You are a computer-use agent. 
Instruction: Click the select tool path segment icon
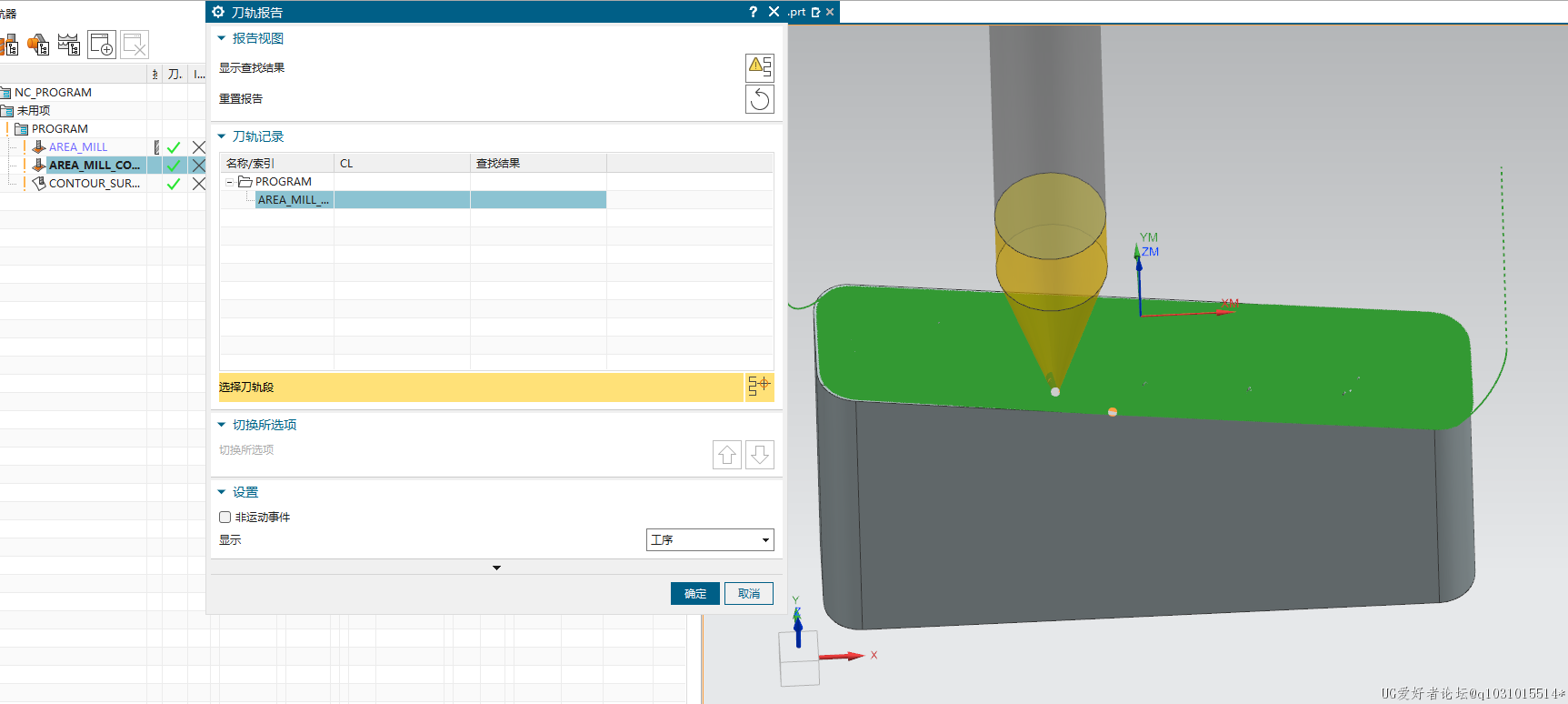coord(759,387)
